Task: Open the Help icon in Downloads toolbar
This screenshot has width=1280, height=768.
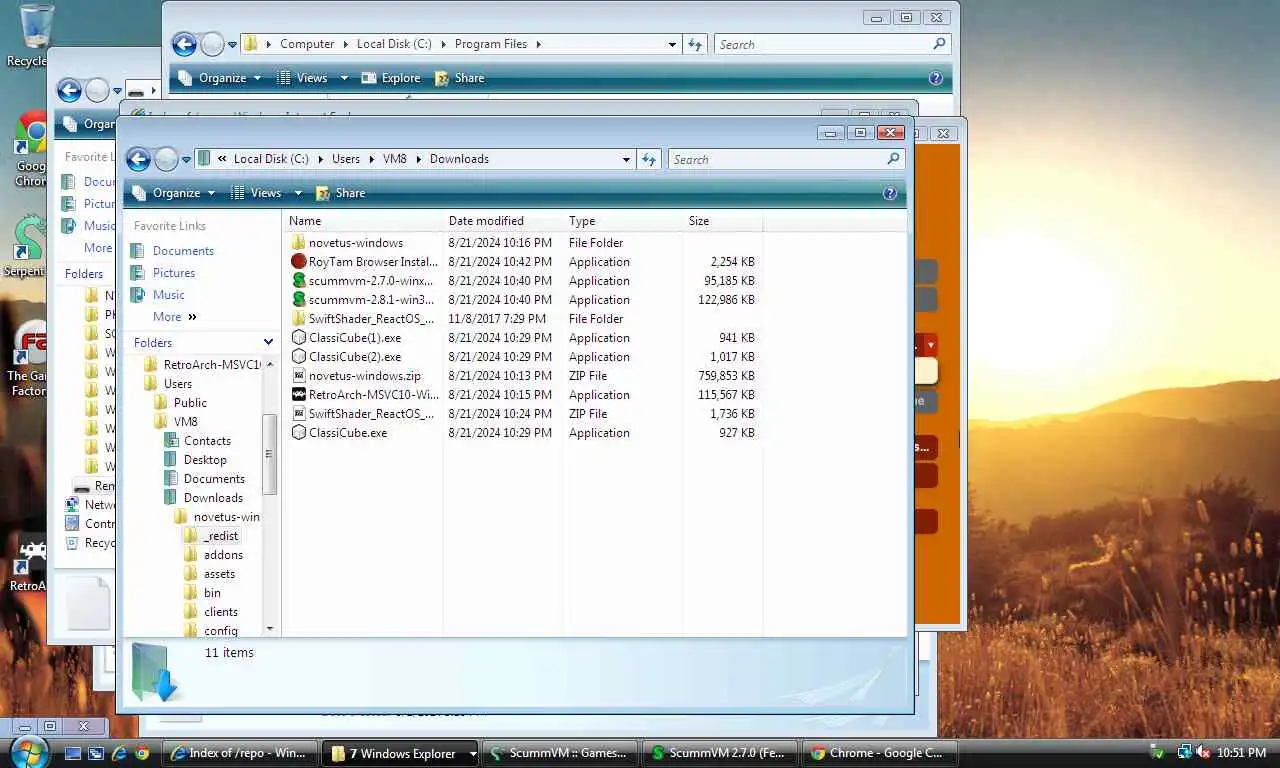Action: click(890, 193)
